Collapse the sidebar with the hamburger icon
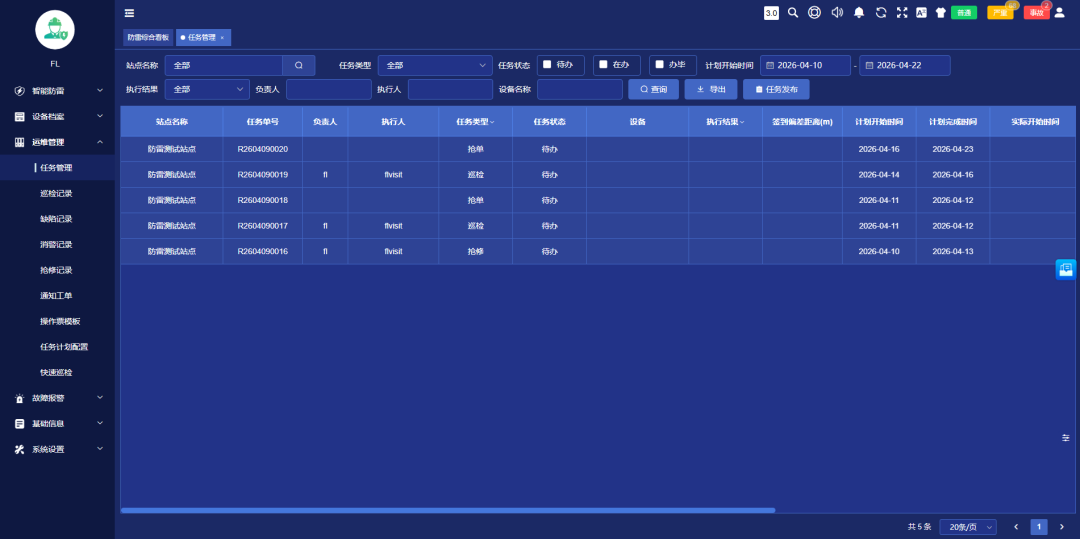1080x539 pixels. click(129, 13)
